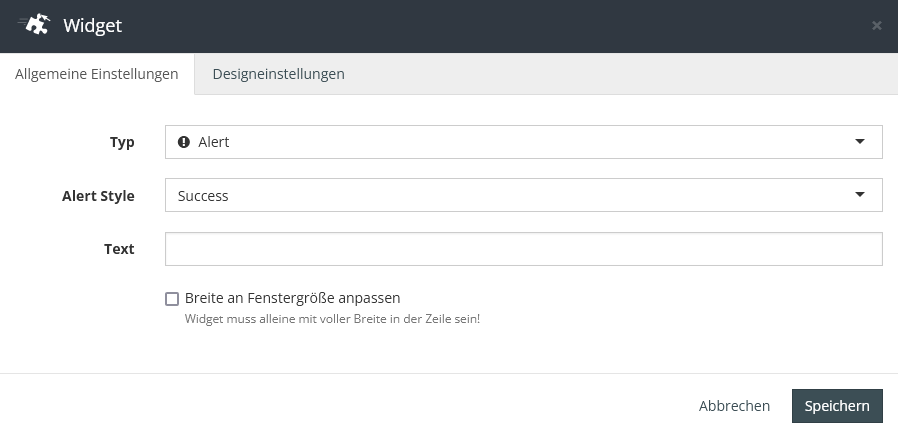Click the Abbrechen button
Image resolution: width=898 pixels, height=438 pixels.
tap(734, 406)
